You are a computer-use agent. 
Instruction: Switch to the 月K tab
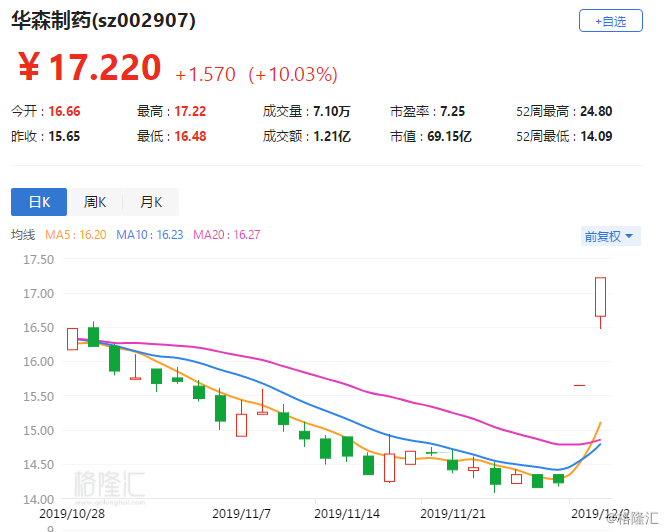point(151,202)
